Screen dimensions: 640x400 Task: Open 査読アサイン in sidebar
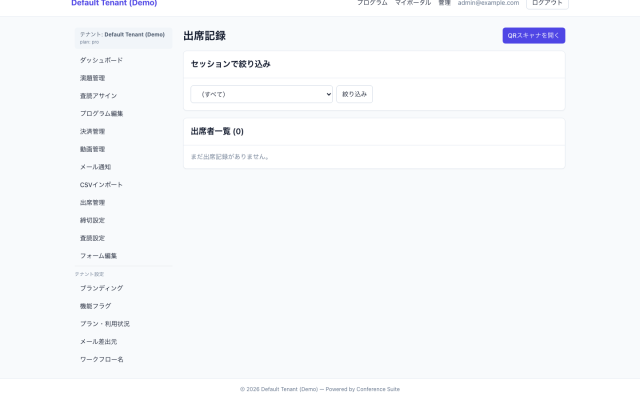point(123,96)
